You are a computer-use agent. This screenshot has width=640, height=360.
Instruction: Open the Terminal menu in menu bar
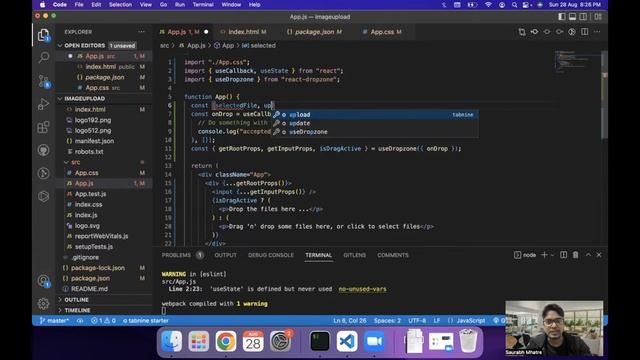tap(203, 5)
